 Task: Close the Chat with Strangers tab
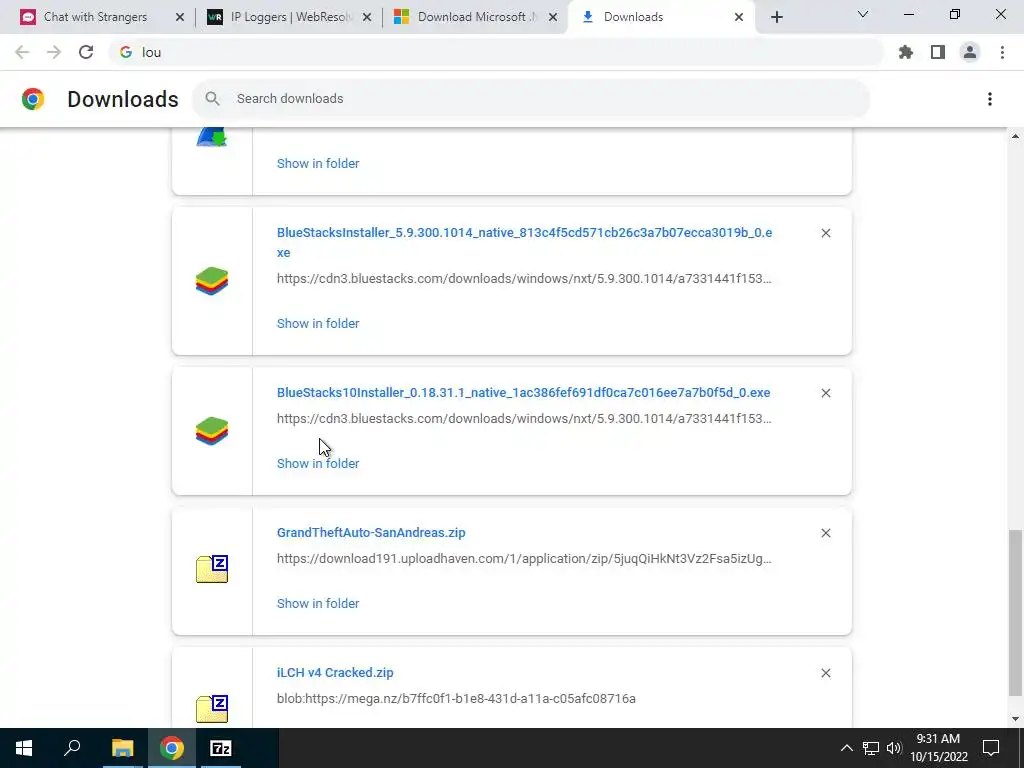pyautogui.click(x=180, y=17)
